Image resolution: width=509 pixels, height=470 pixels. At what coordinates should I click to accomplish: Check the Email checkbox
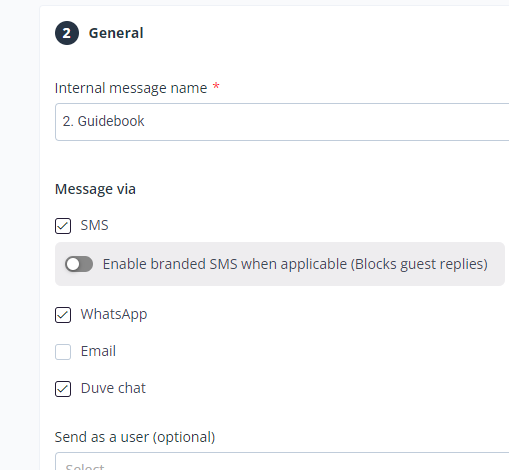point(63,352)
